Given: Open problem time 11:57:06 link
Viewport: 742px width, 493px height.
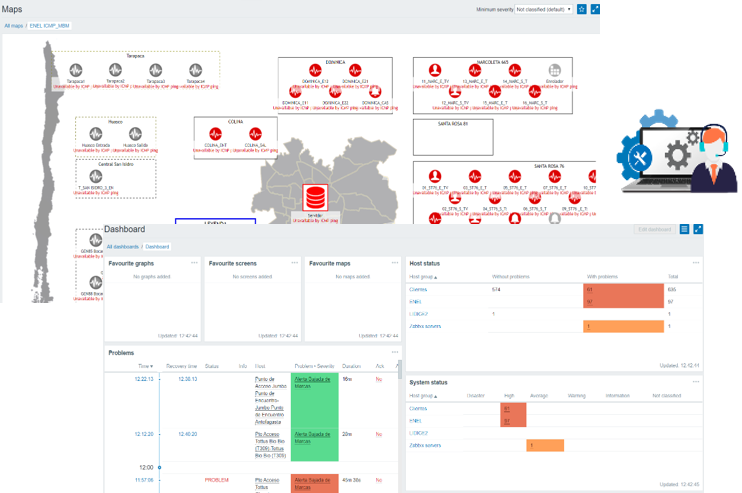Looking at the screenshot, I should 144,480.
